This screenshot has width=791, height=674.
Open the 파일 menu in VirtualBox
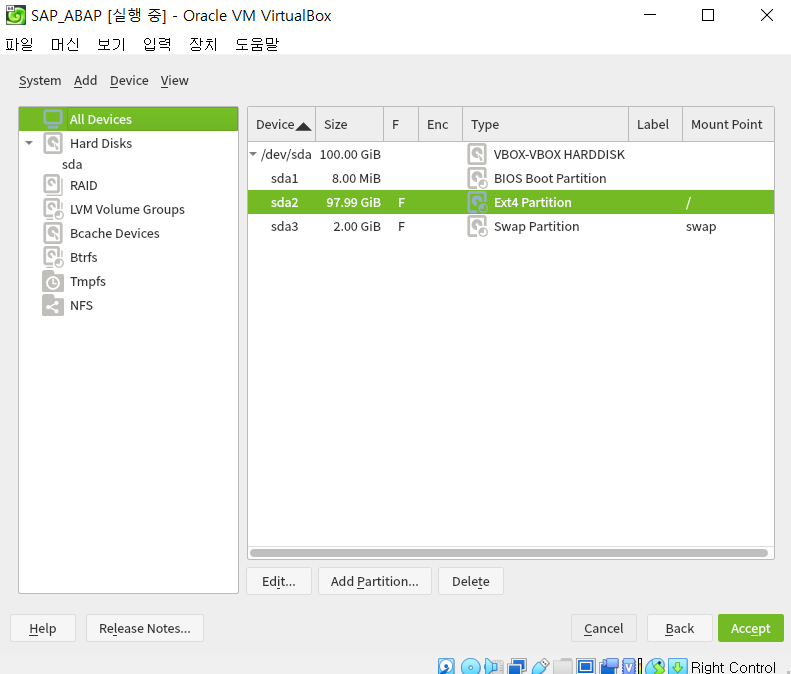click(19, 44)
